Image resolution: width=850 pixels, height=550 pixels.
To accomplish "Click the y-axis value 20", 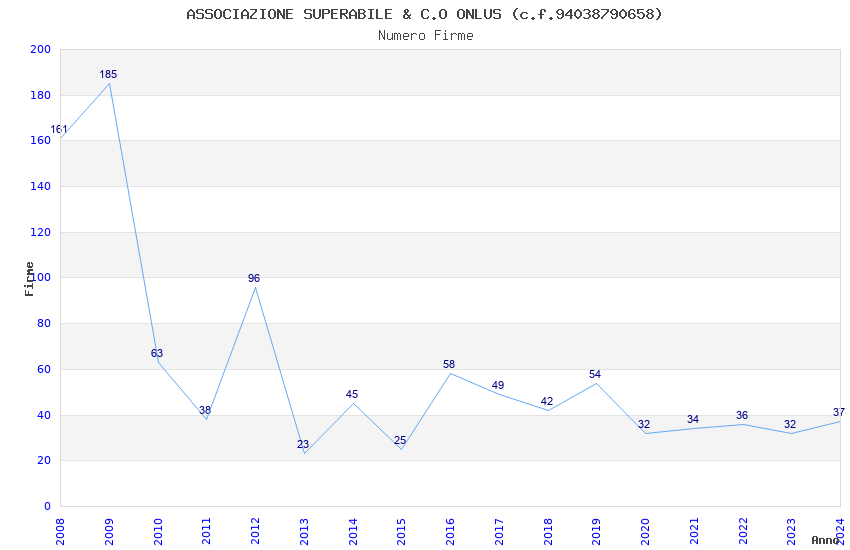I will coord(44,461).
